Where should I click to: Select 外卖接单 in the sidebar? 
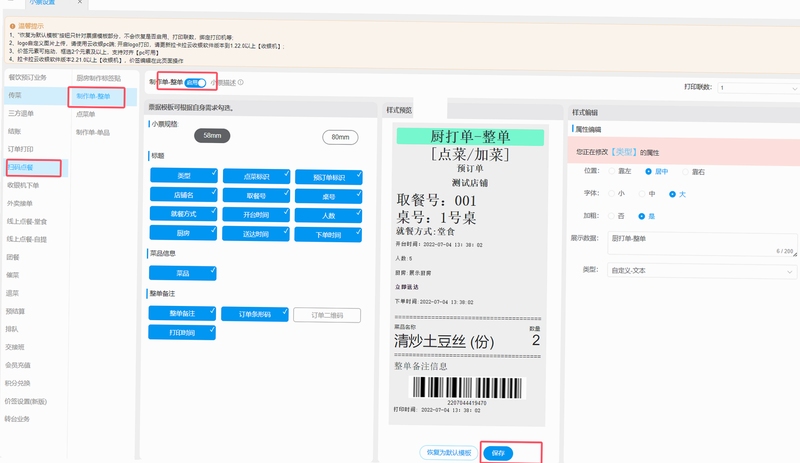(20, 203)
